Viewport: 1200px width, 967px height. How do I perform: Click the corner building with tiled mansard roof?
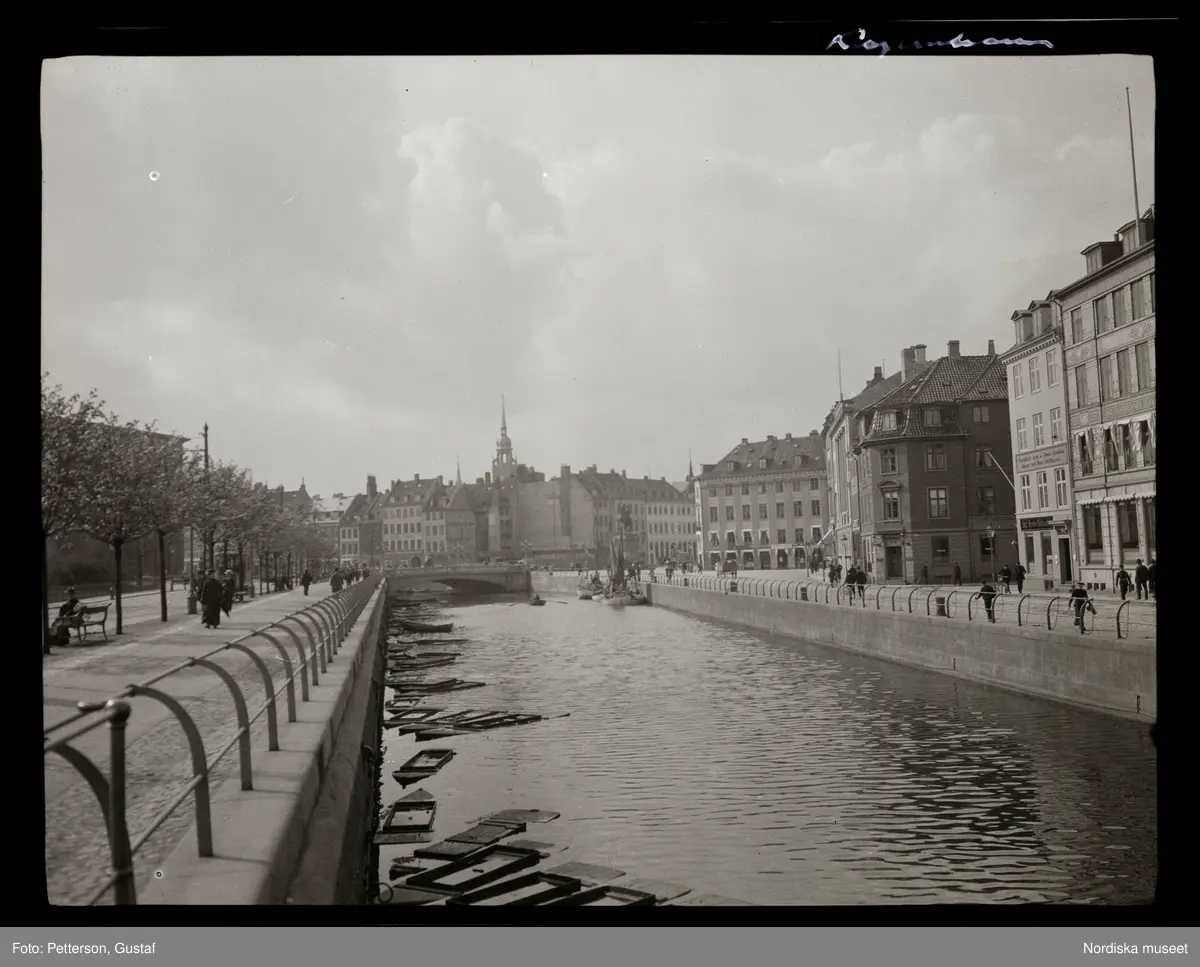tap(935, 470)
